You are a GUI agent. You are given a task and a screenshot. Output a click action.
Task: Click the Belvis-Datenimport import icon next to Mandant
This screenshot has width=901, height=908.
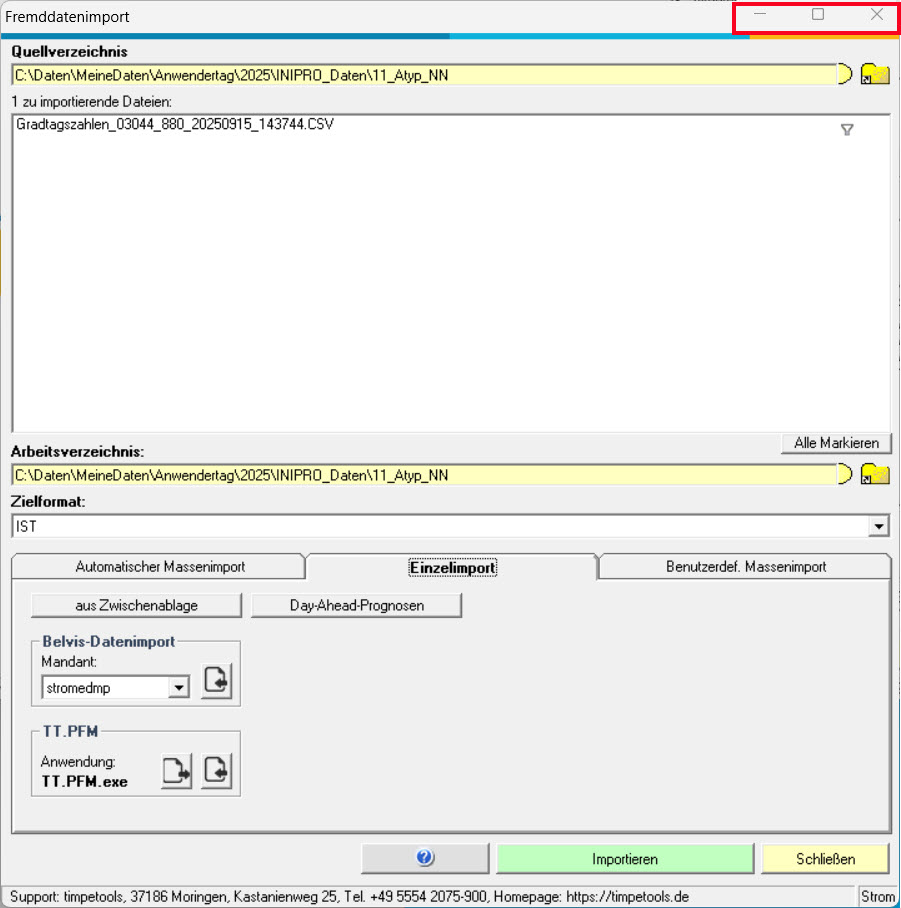click(x=217, y=682)
